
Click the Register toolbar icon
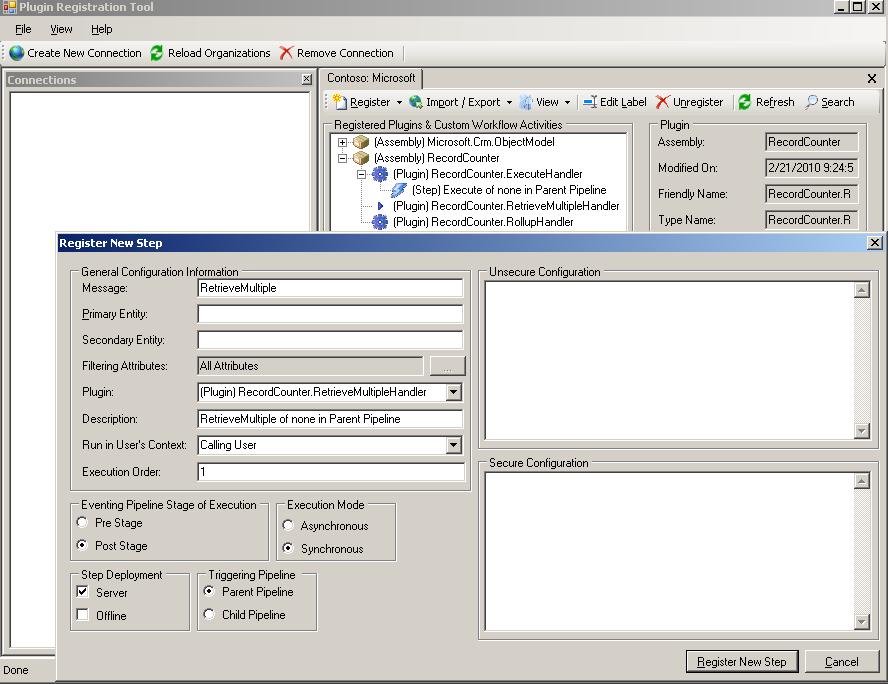340,102
